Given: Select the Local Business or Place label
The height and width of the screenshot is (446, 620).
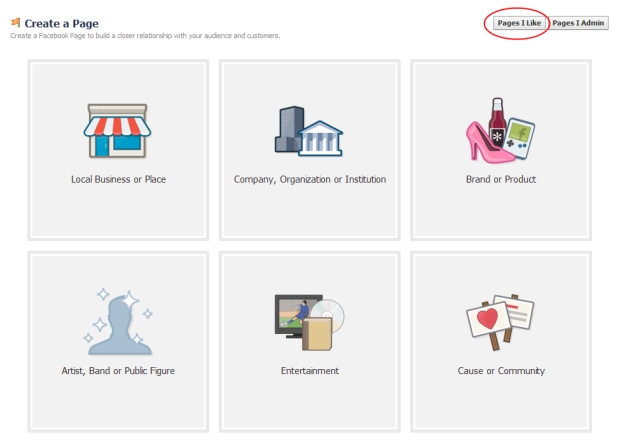Looking at the screenshot, I should 118,180.
